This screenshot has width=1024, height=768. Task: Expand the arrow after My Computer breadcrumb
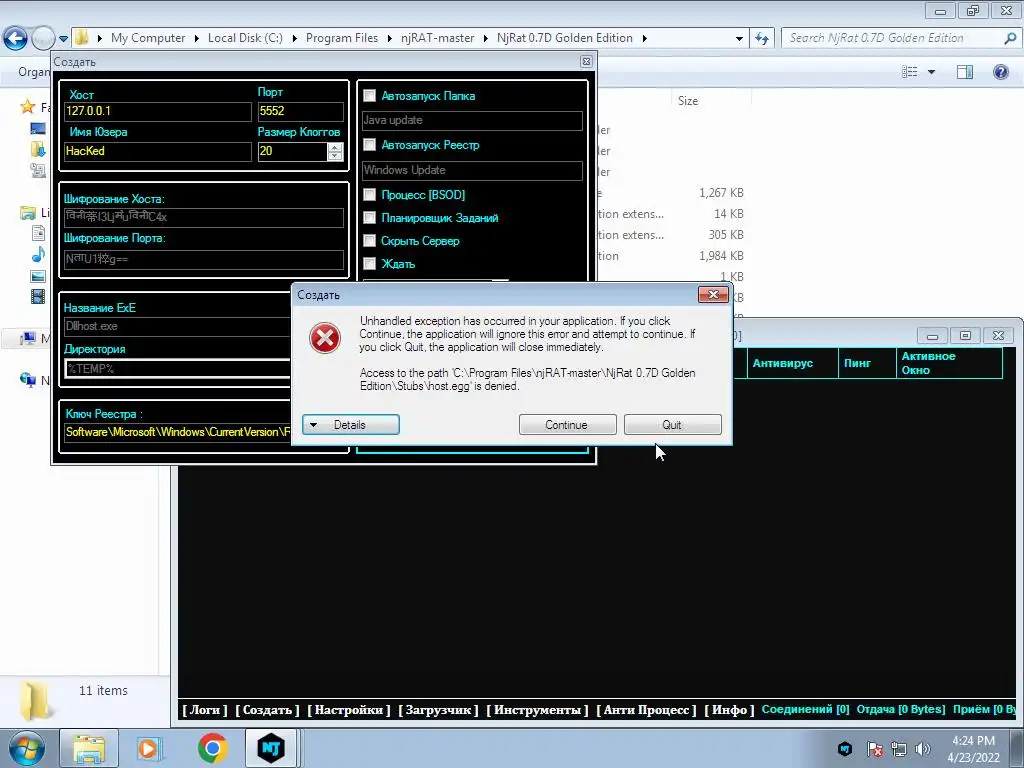[x=197, y=39]
